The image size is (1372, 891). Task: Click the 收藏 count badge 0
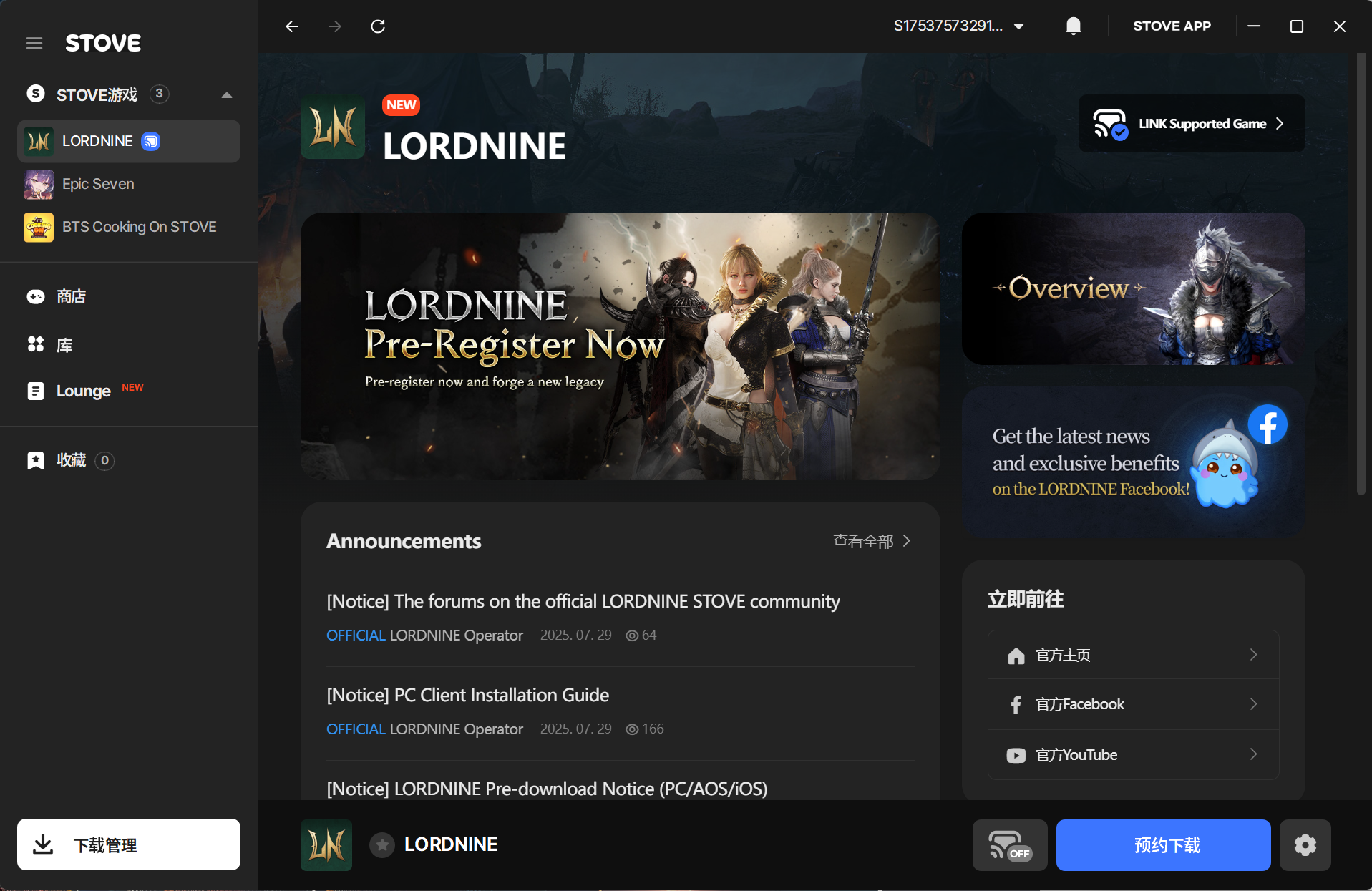pyautogui.click(x=104, y=460)
